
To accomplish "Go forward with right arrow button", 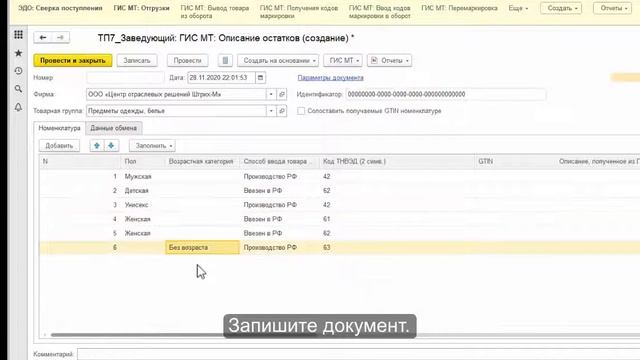I will tap(60, 38).
